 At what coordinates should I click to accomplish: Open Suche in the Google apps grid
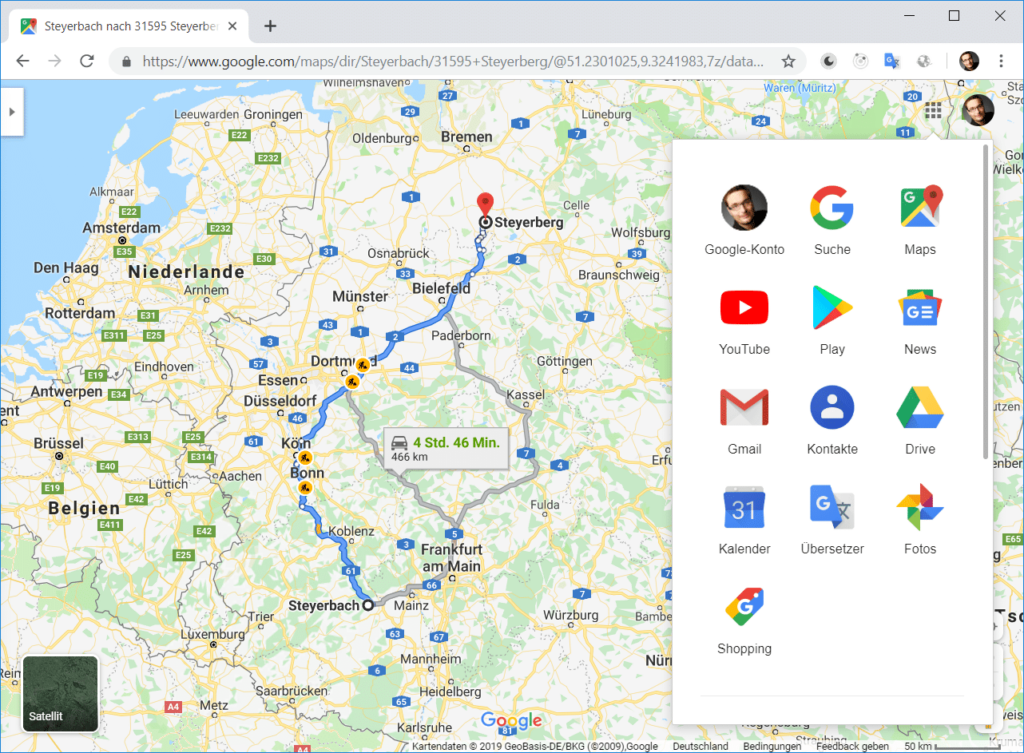click(x=832, y=219)
